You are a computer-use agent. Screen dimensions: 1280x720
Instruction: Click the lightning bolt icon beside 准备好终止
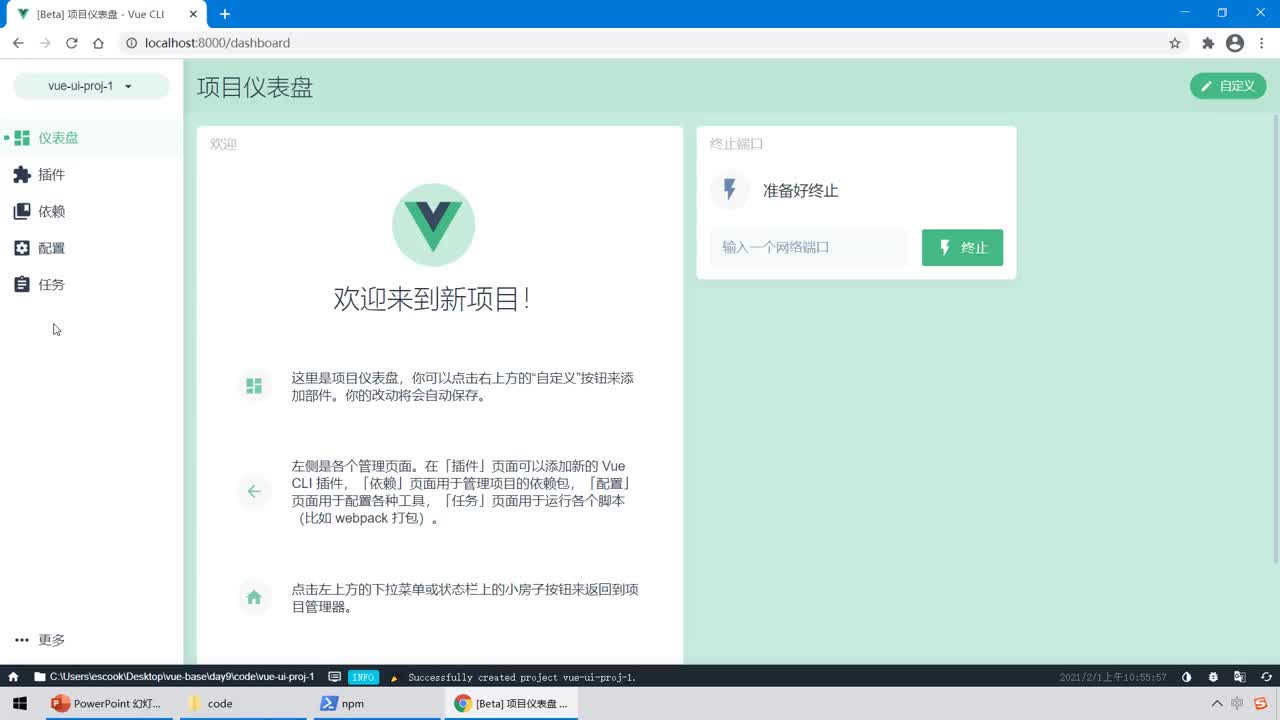click(x=729, y=190)
